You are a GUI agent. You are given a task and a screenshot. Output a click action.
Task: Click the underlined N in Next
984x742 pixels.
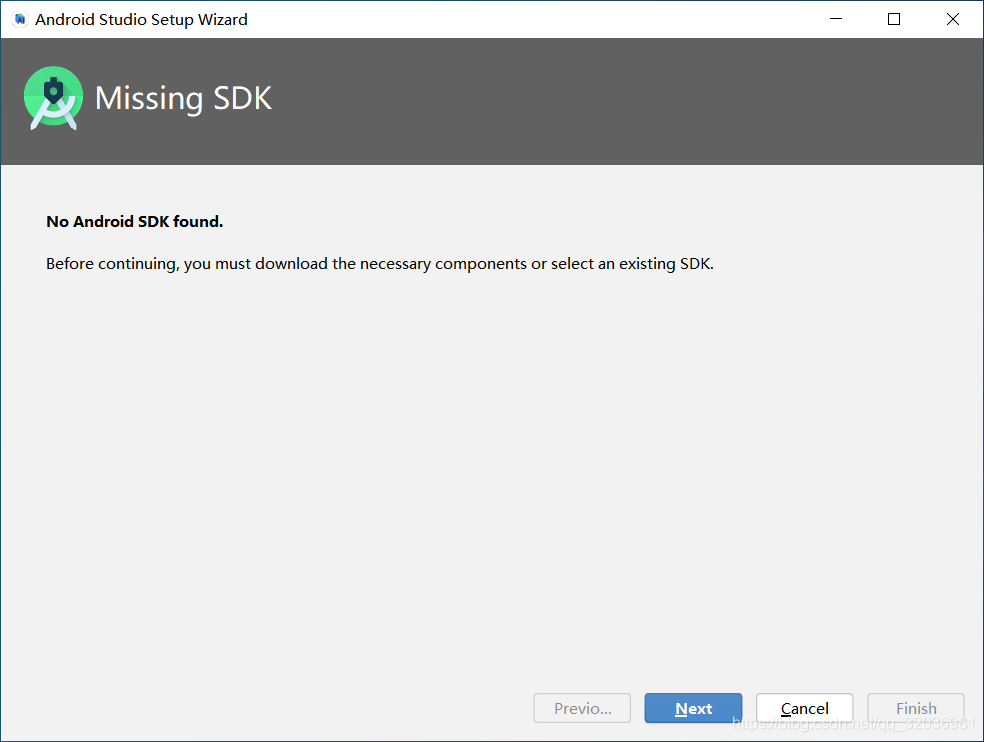point(681,708)
